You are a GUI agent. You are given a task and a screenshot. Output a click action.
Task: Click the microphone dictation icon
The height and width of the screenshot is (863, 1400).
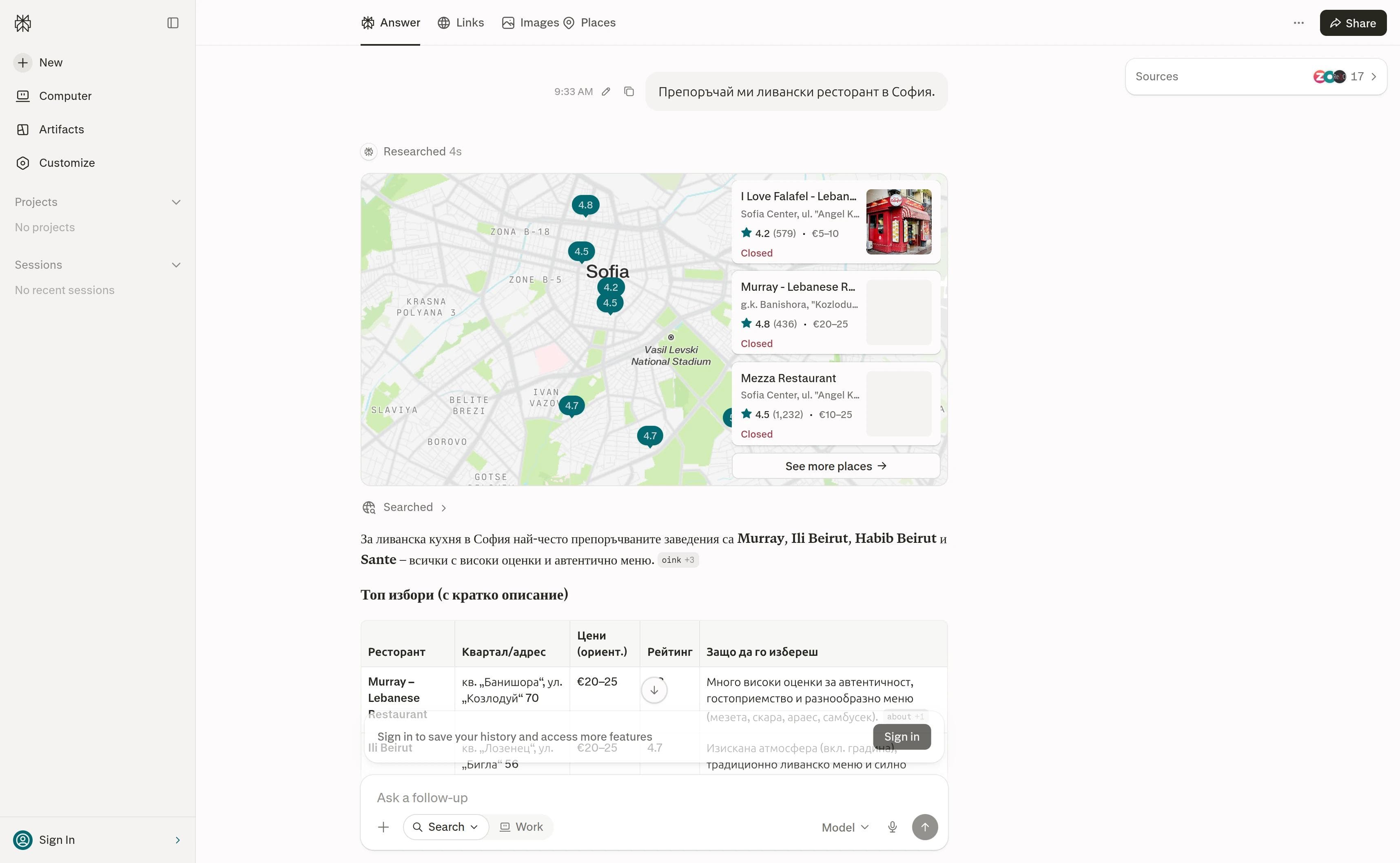[x=893, y=827]
